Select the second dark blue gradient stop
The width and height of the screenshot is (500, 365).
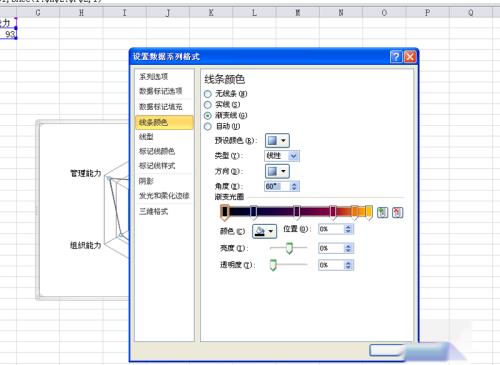[x=253, y=213]
